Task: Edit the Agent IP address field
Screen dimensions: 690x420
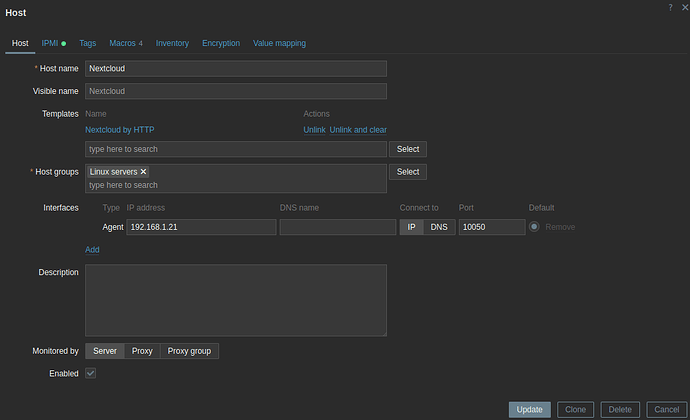Action: coord(201,227)
